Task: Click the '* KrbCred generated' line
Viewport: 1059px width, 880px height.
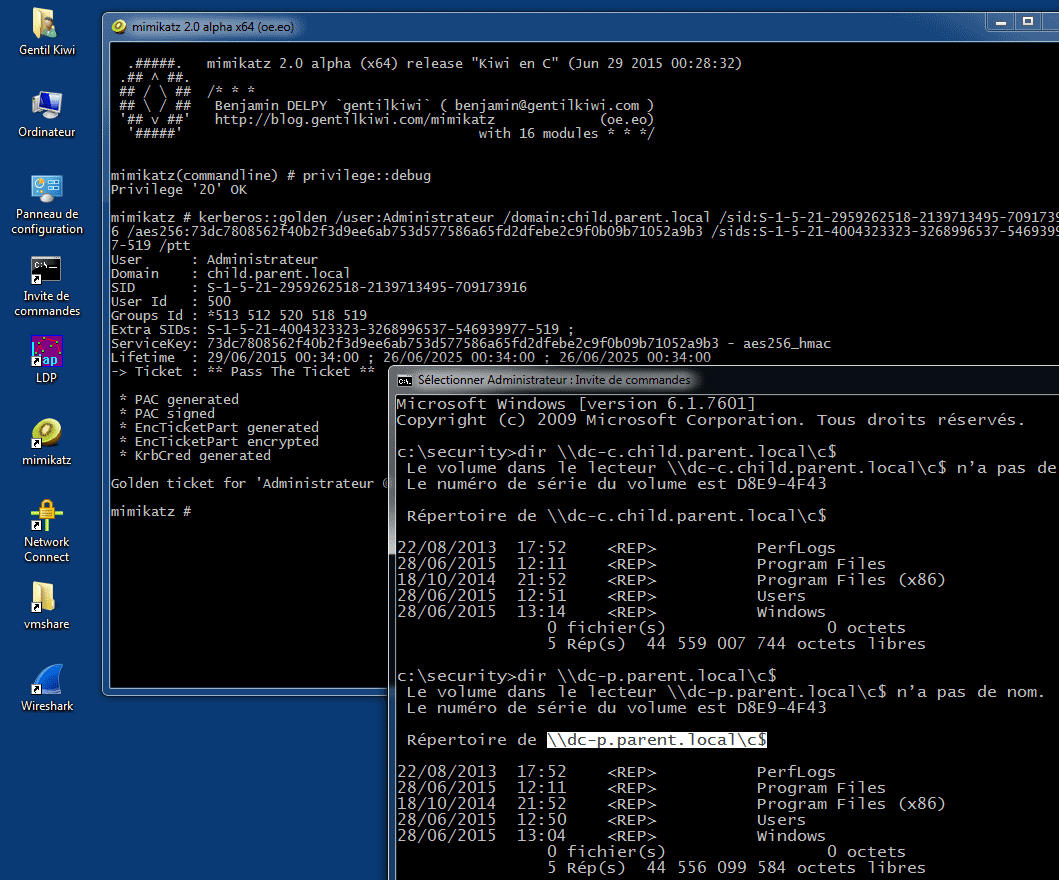Action: pos(195,456)
